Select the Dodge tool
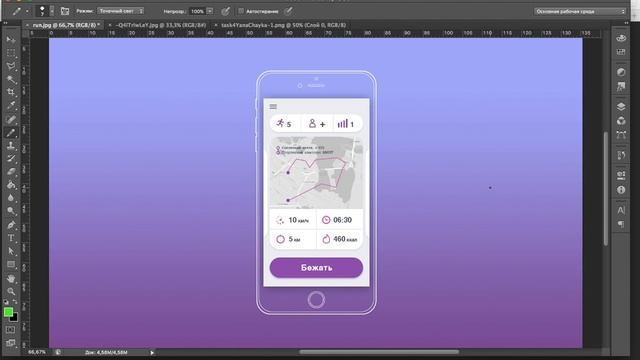The image size is (640, 360). click(x=11, y=211)
